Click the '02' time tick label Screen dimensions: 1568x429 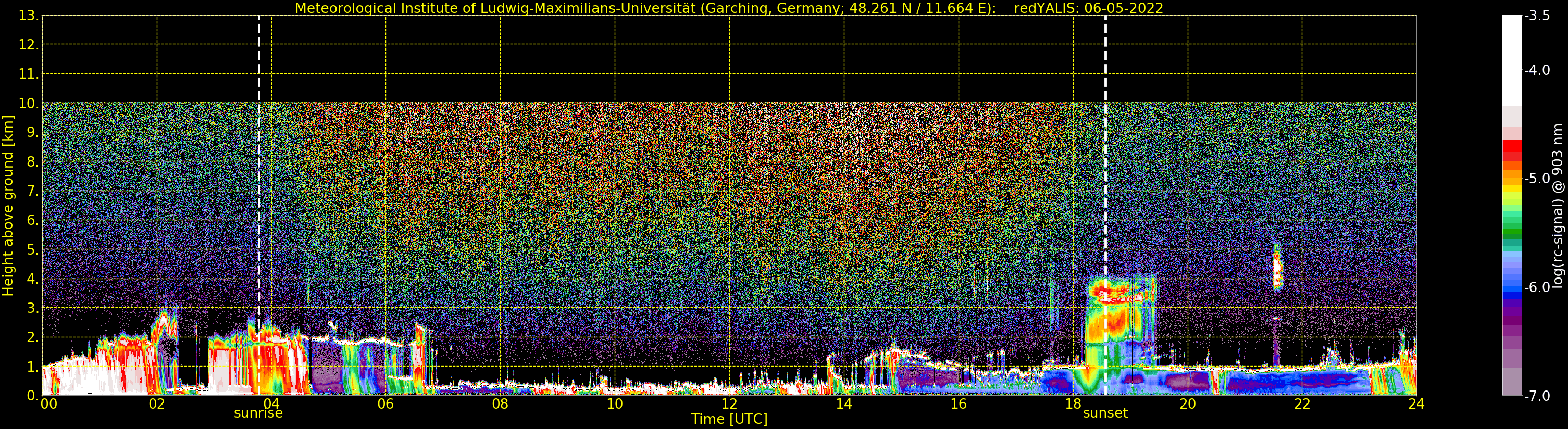pos(156,403)
